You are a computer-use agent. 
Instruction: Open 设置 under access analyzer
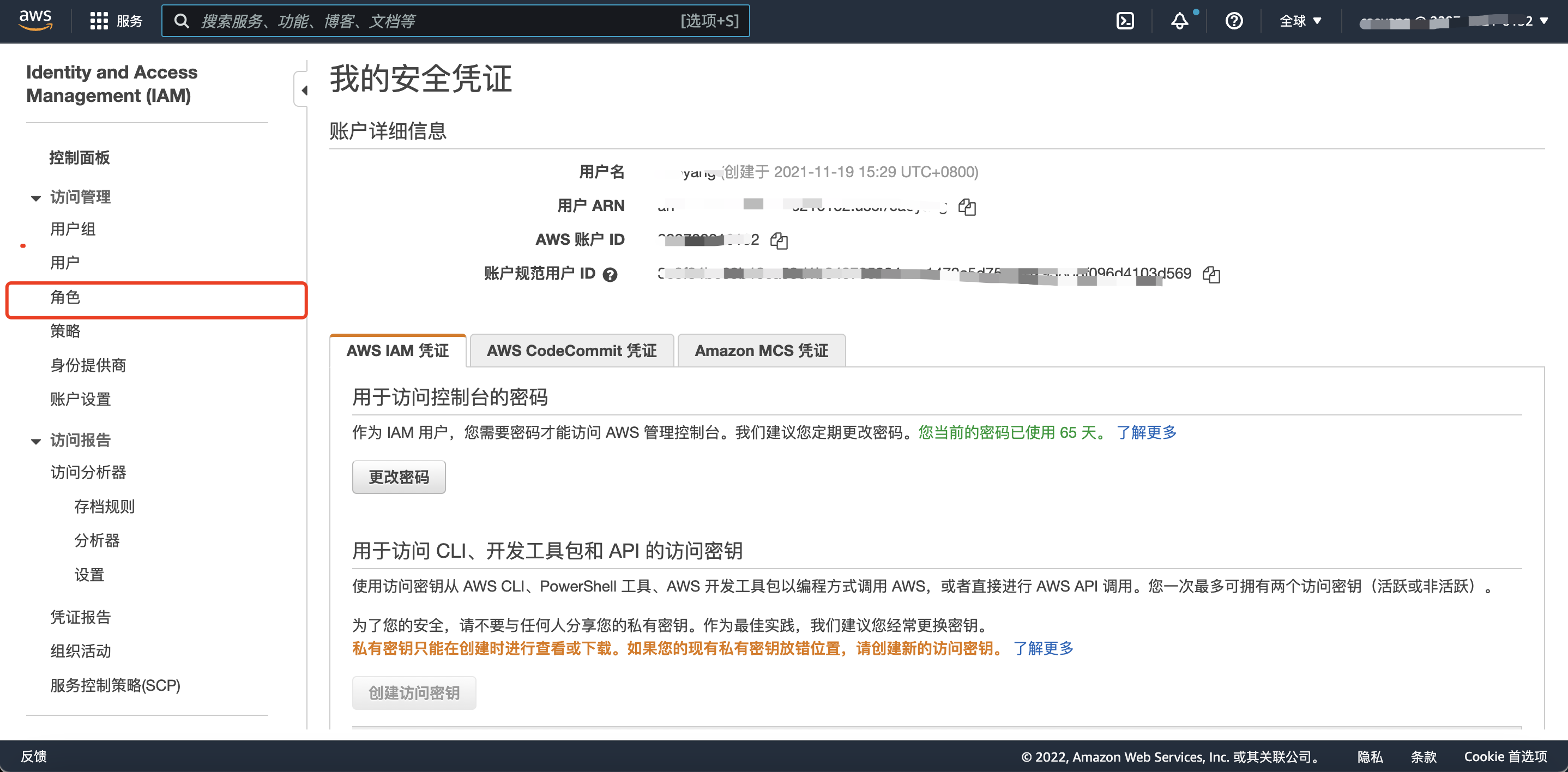[x=89, y=575]
